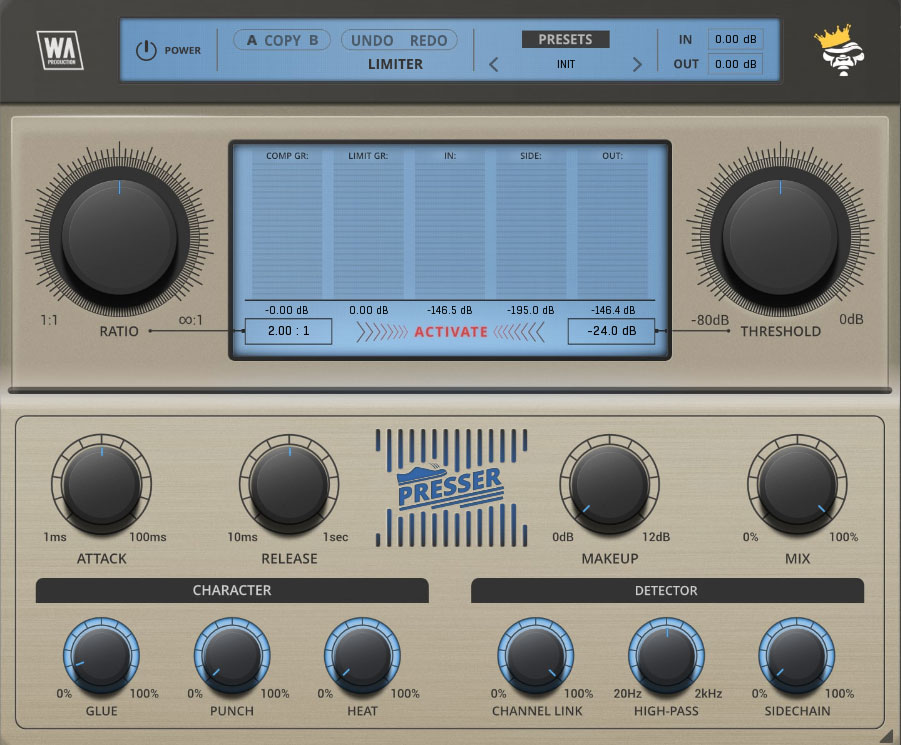Click the DETECTOR section header
The height and width of the screenshot is (745, 901).
(x=667, y=590)
